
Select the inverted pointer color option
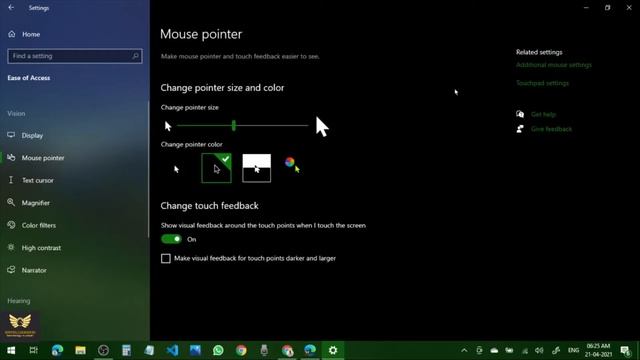256,168
